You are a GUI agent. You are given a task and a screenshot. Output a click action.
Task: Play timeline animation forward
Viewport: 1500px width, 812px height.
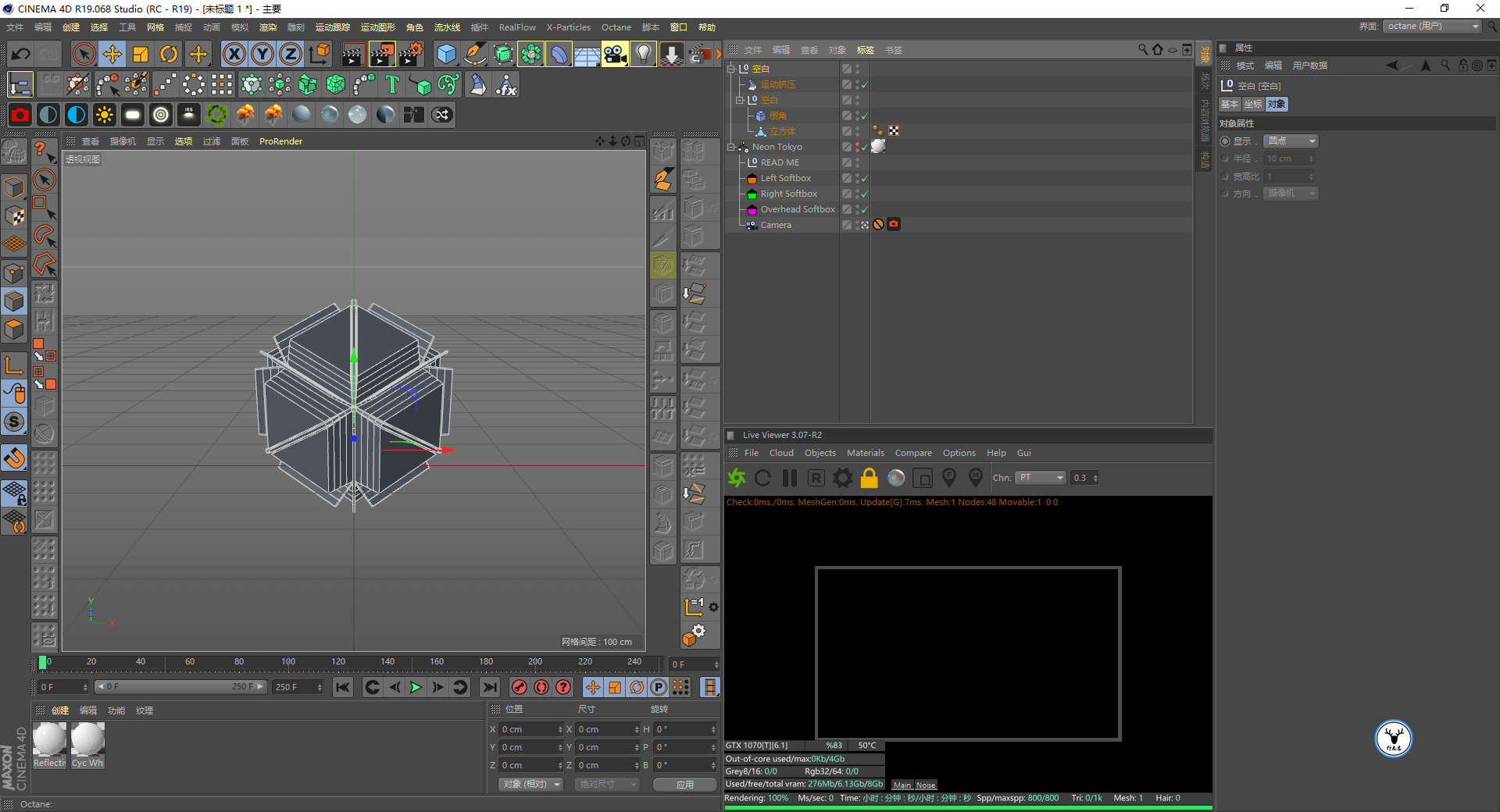pyautogui.click(x=416, y=687)
